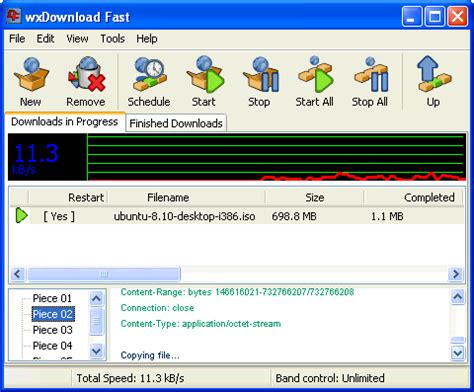474x392 pixels.
Task: Select Piece 01 in the tree
Action: [52, 298]
